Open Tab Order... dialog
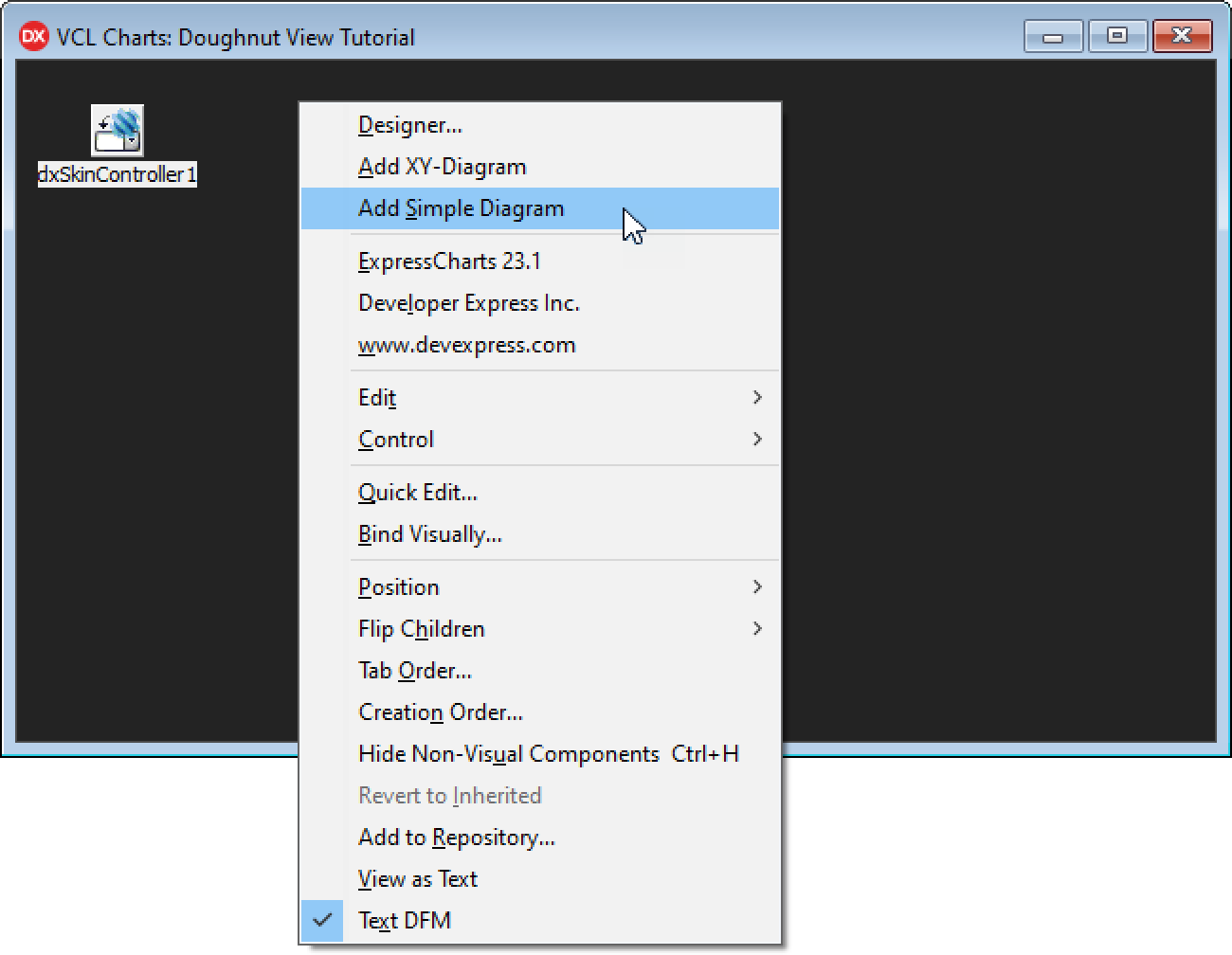The height and width of the screenshot is (955, 1232). 414,671
